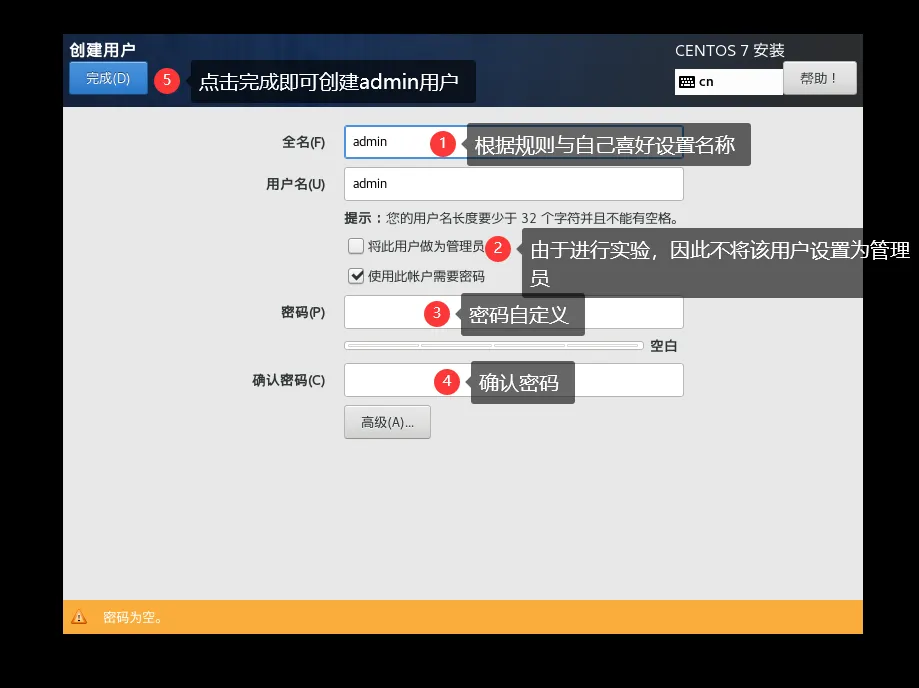Screen dimensions: 919x688
Task: Open the 帮助！ help button
Action: point(819,78)
